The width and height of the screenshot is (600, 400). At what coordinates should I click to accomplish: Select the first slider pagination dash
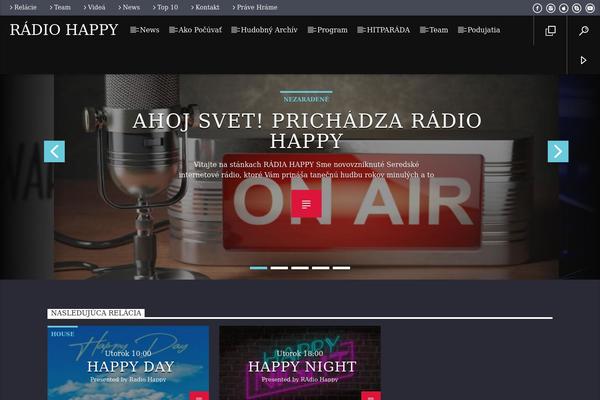click(x=259, y=268)
